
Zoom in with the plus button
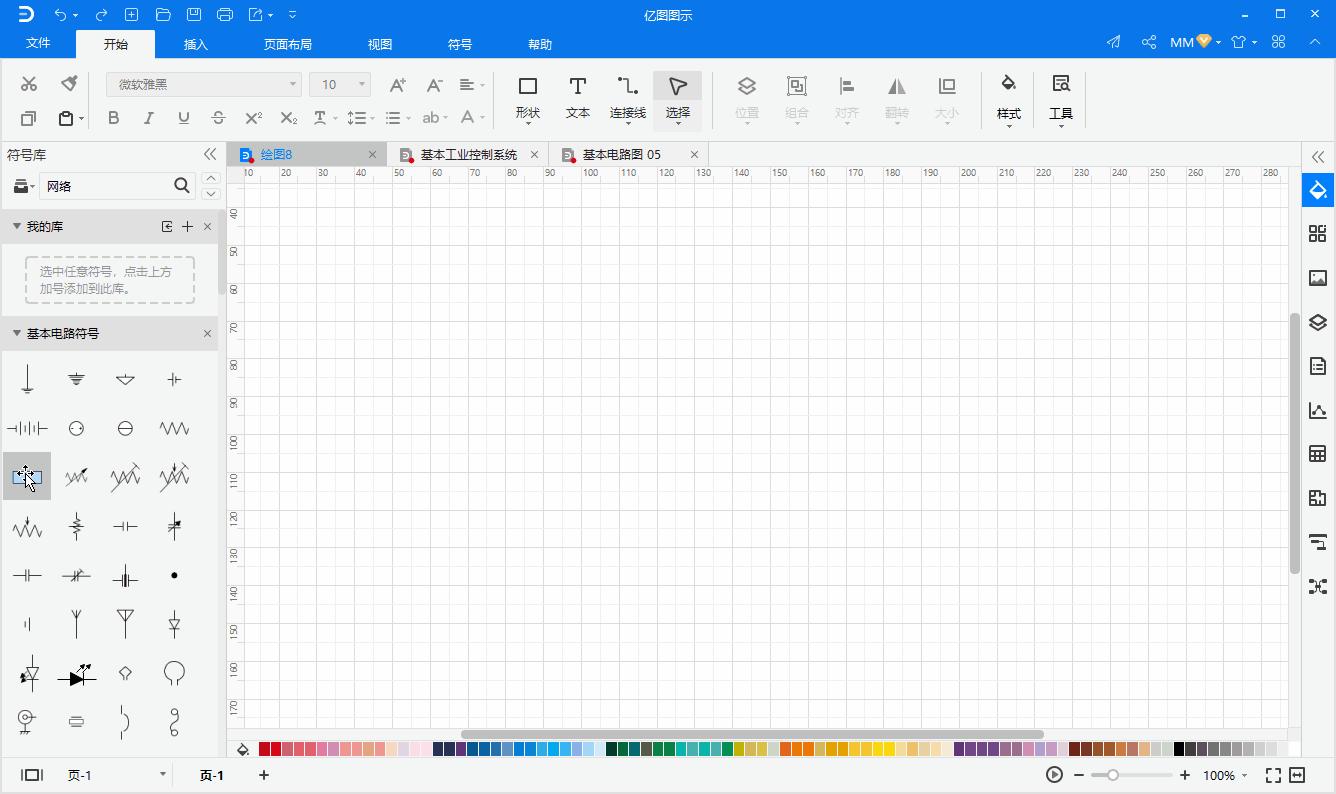tap(1185, 775)
